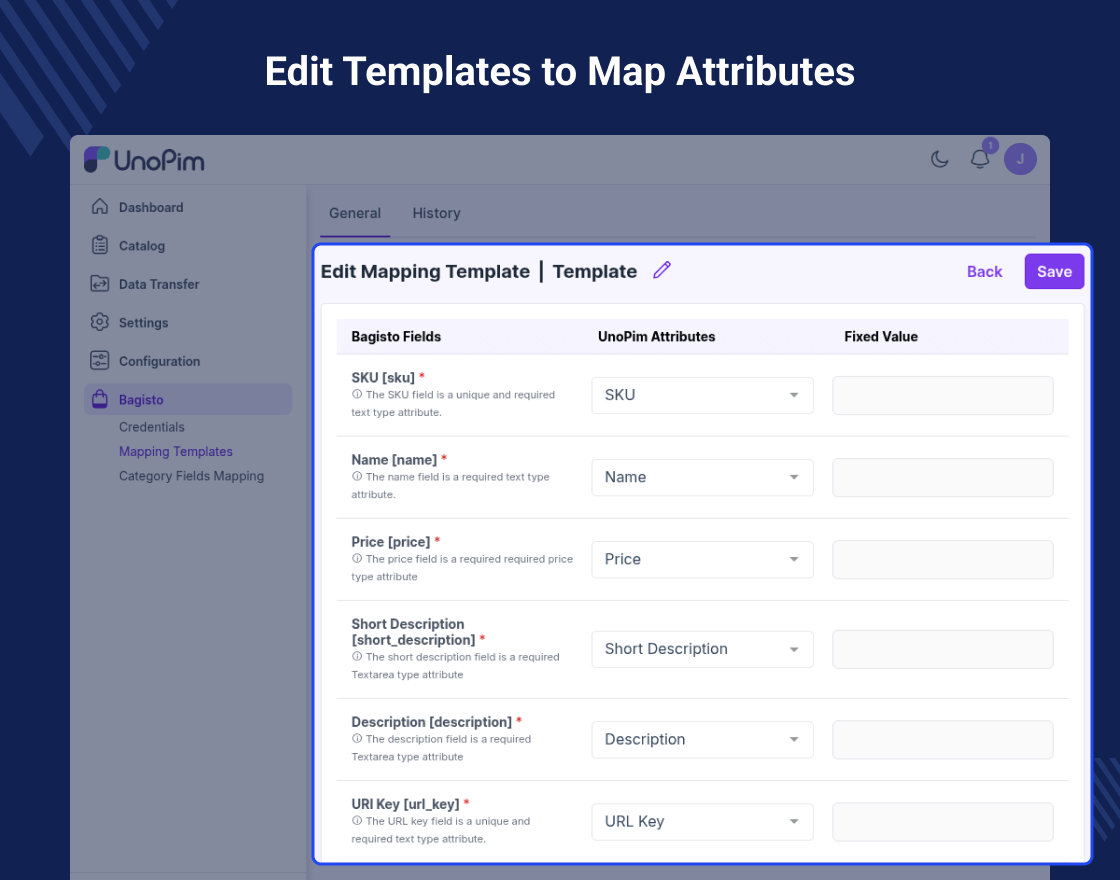The width and height of the screenshot is (1120, 880).
Task: Click the pencil icon beside Template title
Action: 662,270
